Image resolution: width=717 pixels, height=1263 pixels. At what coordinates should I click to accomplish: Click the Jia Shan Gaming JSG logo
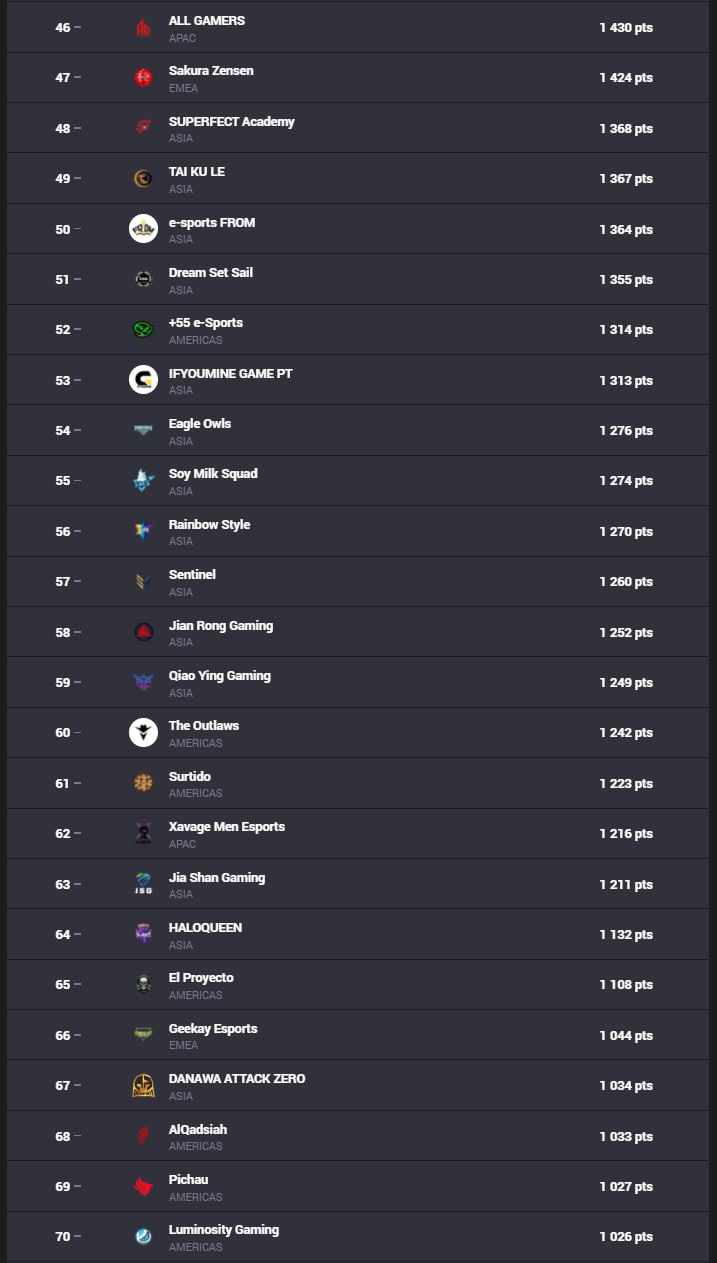(x=143, y=884)
